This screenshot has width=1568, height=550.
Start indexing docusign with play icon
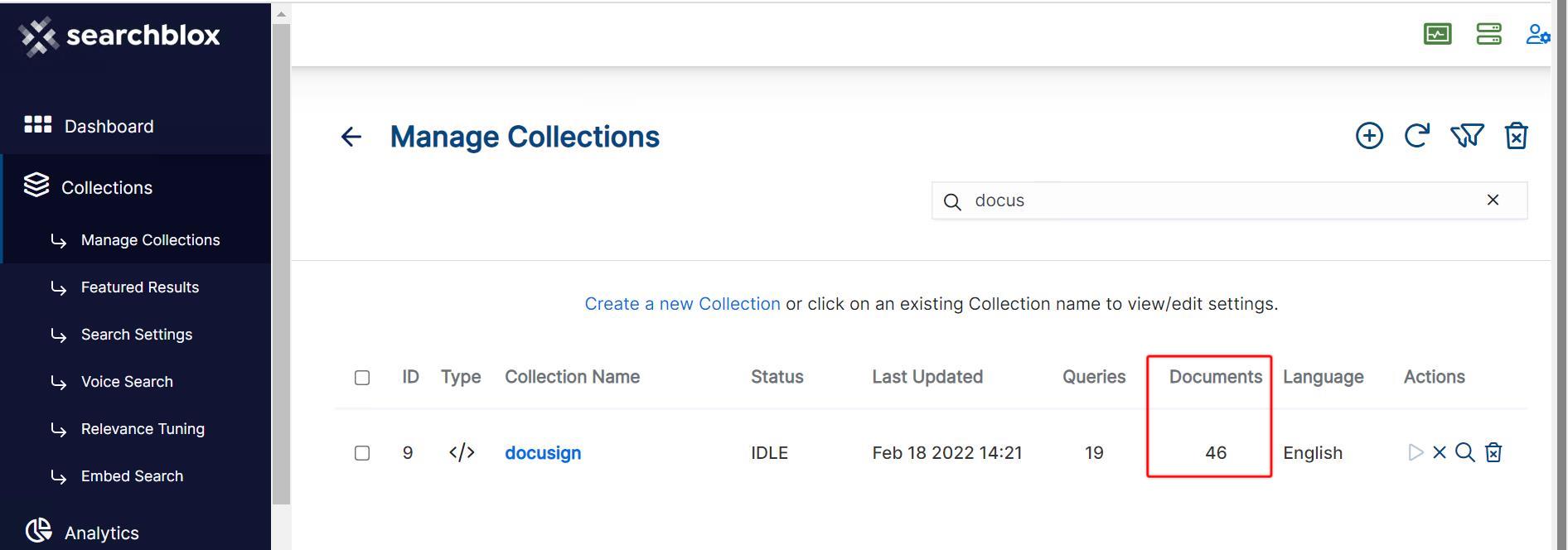pyautogui.click(x=1416, y=452)
